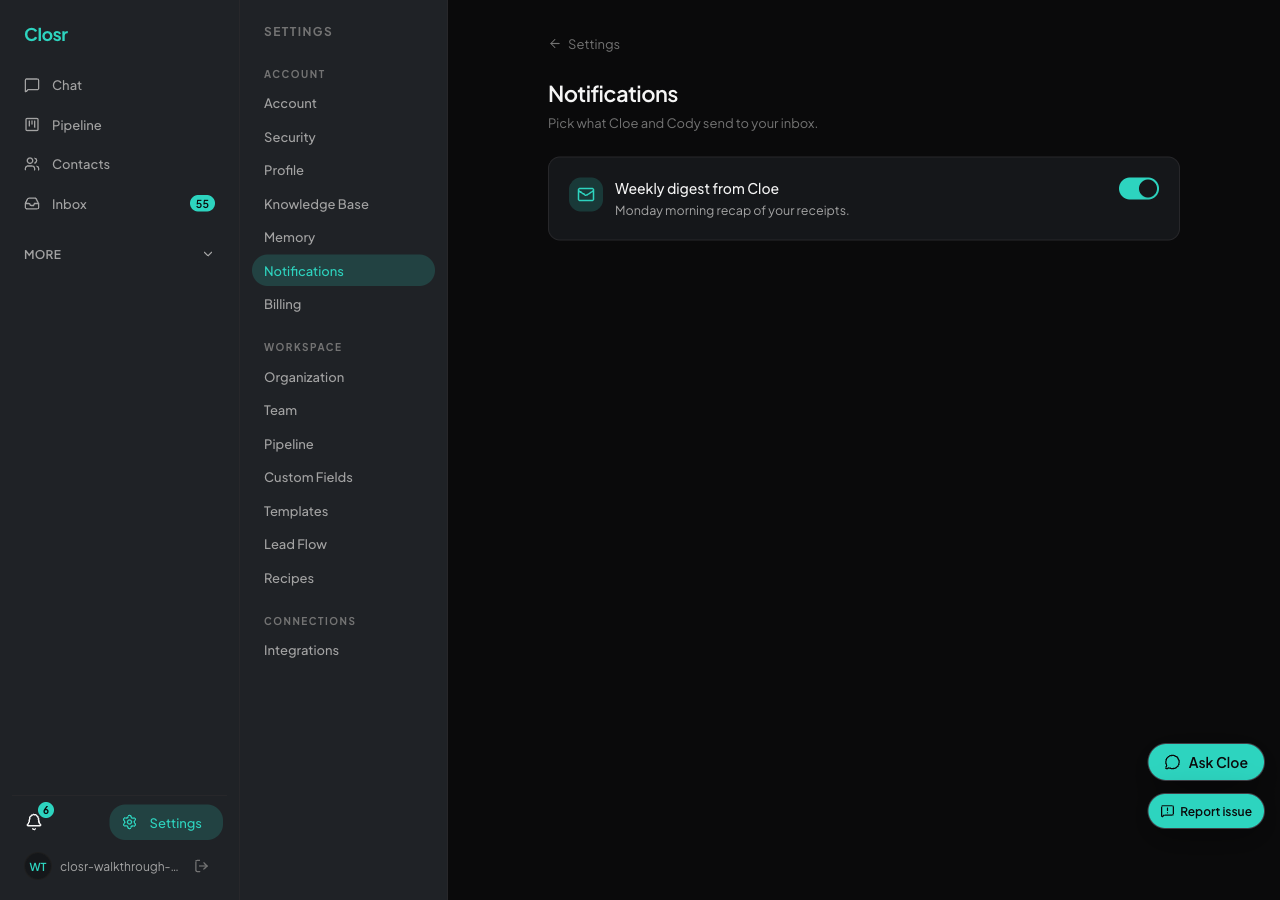
Task: Click the log out arrow icon
Action: tap(201, 866)
